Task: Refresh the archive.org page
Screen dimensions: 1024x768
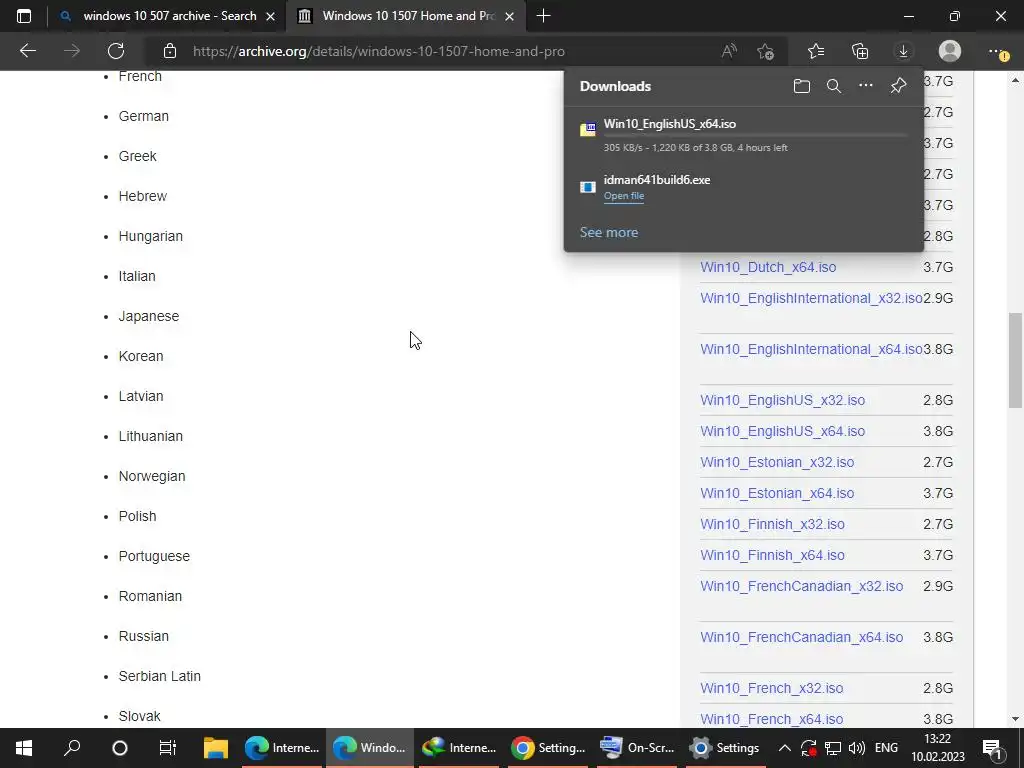Action: pos(116,51)
